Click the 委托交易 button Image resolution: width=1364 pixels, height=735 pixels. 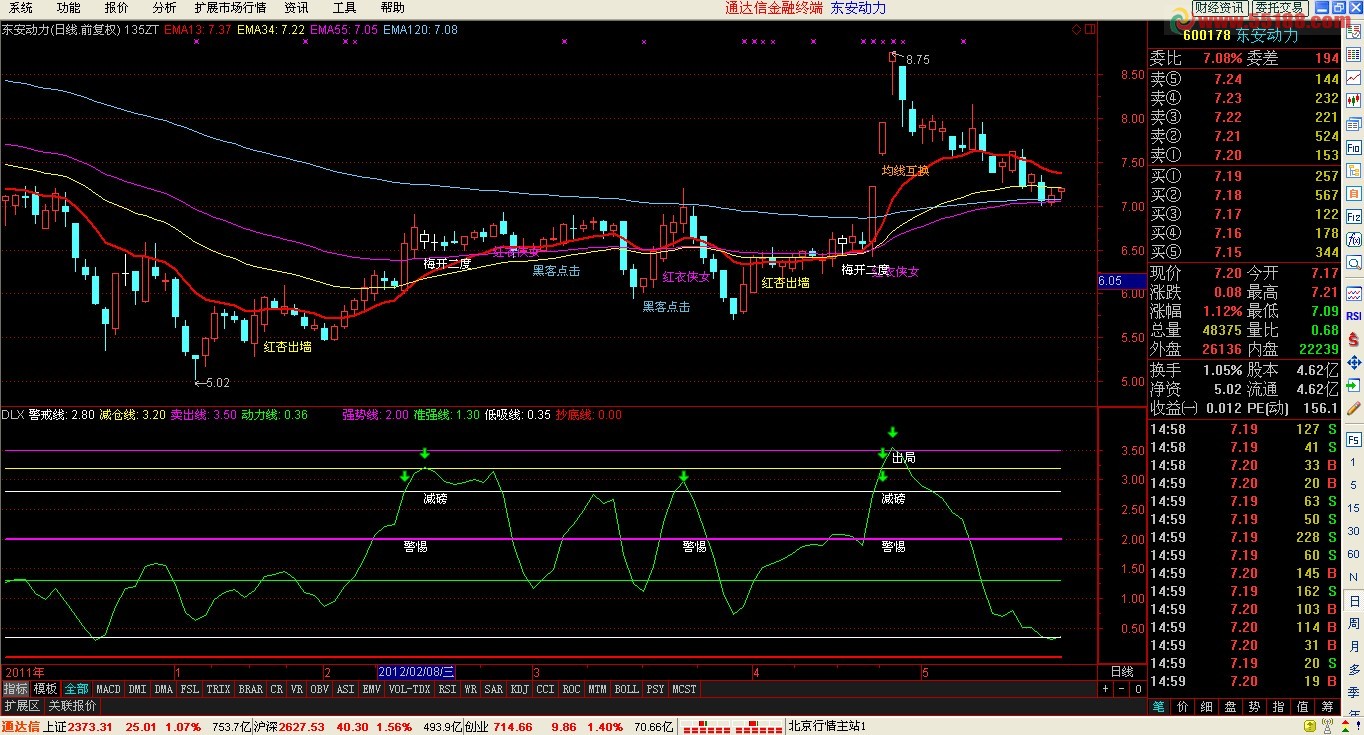(1279, 8)
